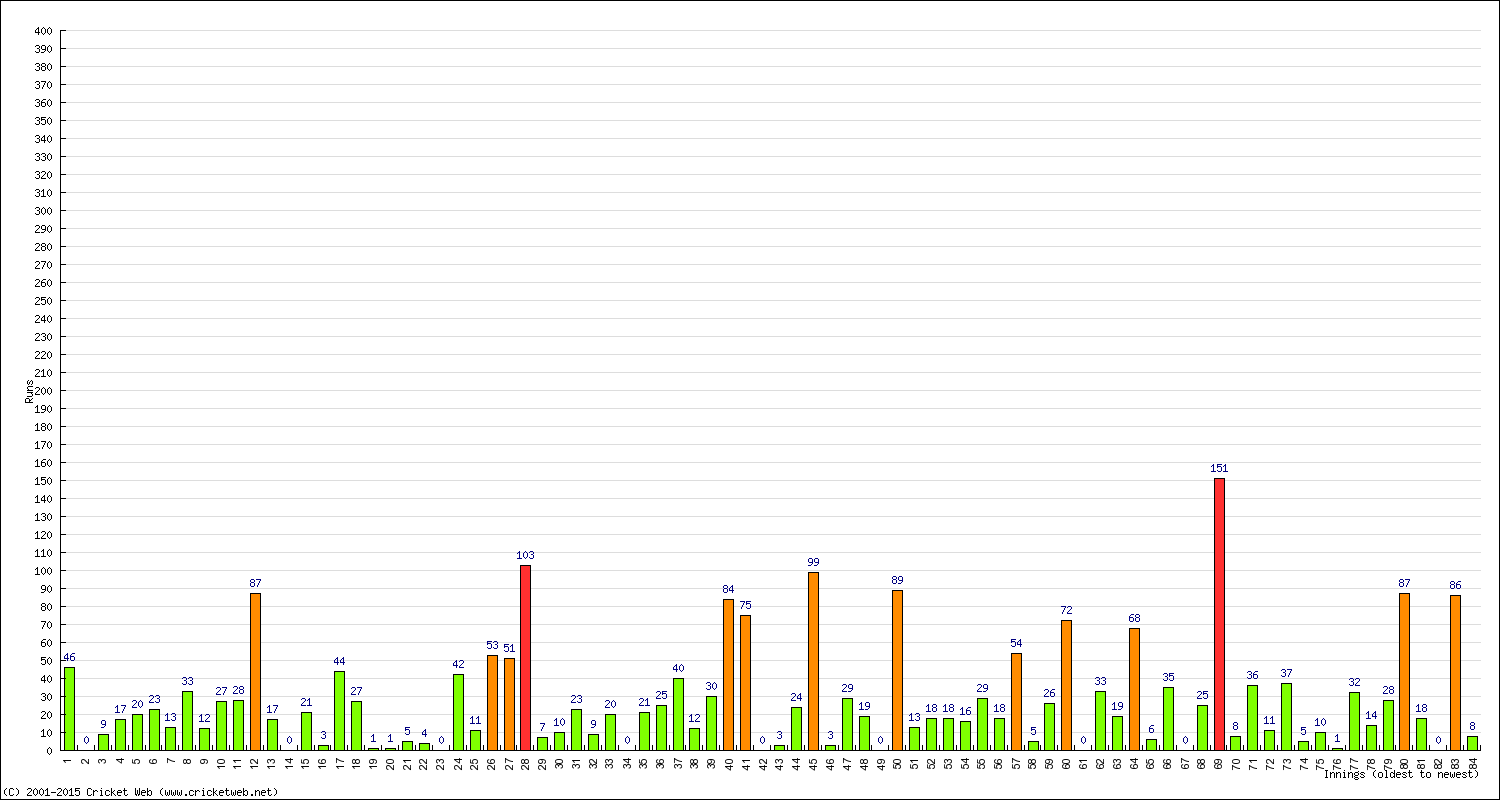Image resolution: width=1500 pixels, height=800 pixels.
Task: Click the innings "28" tick label on the x-axis
Action: (x=525, y=762)
